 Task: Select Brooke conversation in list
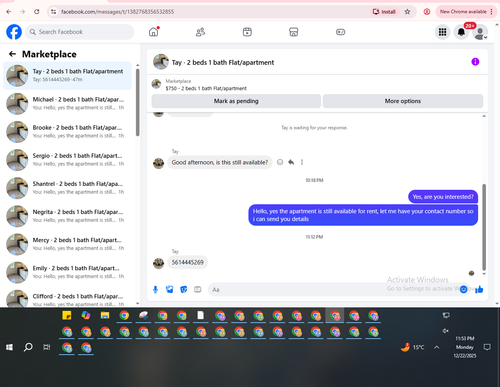(x=67, y=132)
